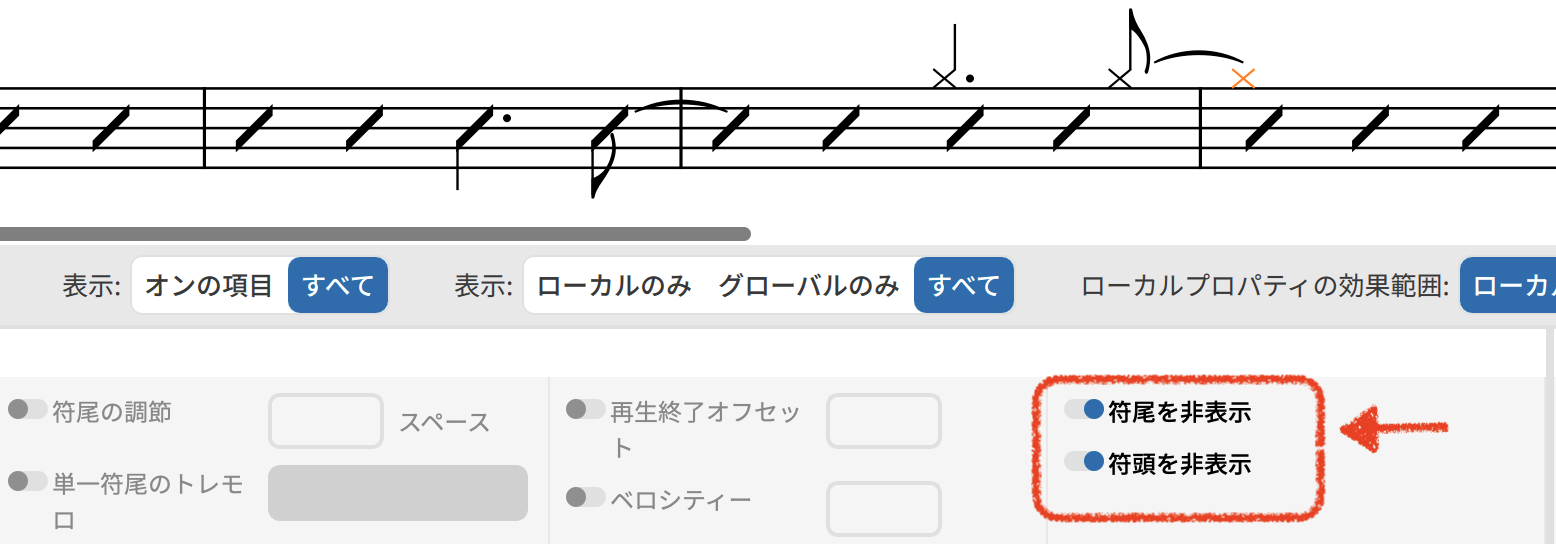The height and width of the screenshot is (544, 1556).
Task: Click すべて beside グローバルのみ
Action: coord(964,286)
